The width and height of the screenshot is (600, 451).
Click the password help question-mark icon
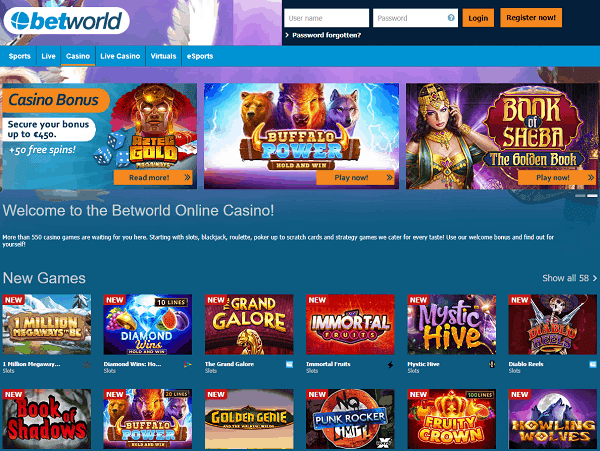point(451,18)
